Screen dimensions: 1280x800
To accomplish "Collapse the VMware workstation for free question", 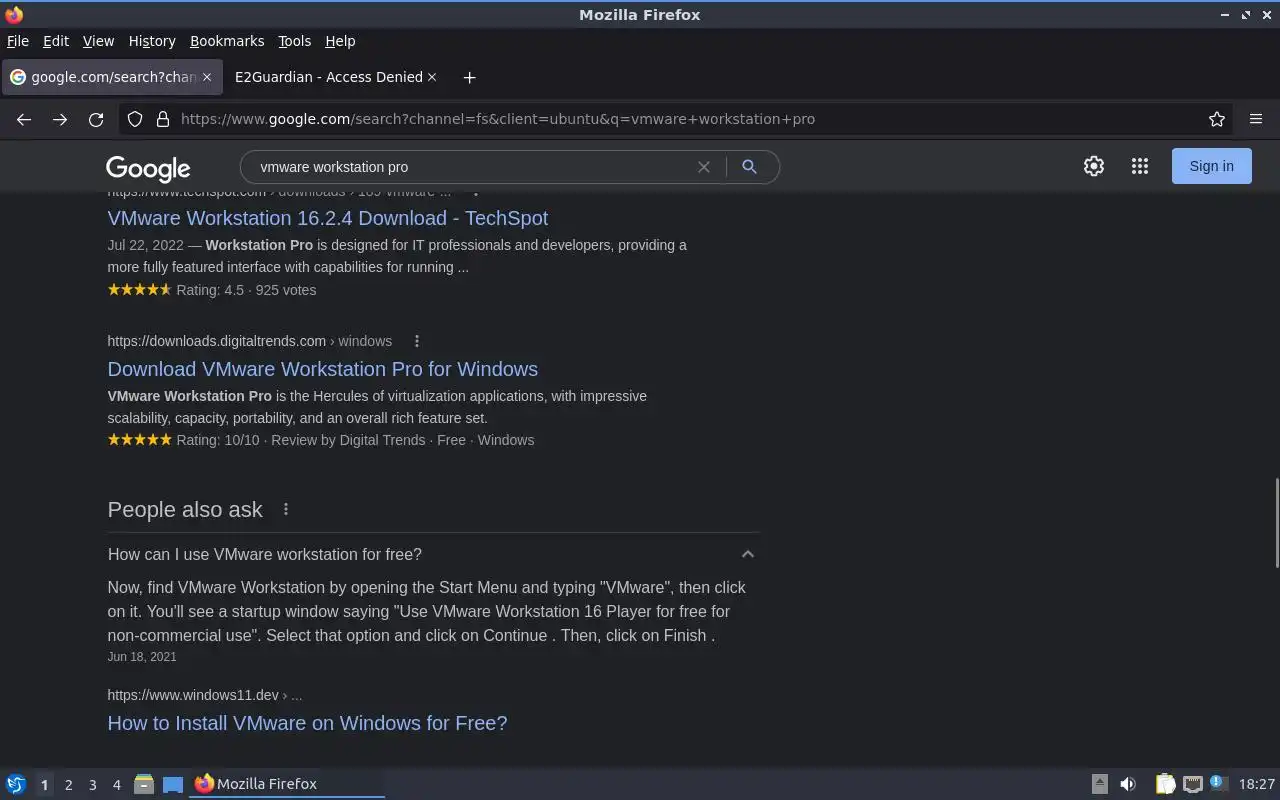I will (x=747, y=554).
